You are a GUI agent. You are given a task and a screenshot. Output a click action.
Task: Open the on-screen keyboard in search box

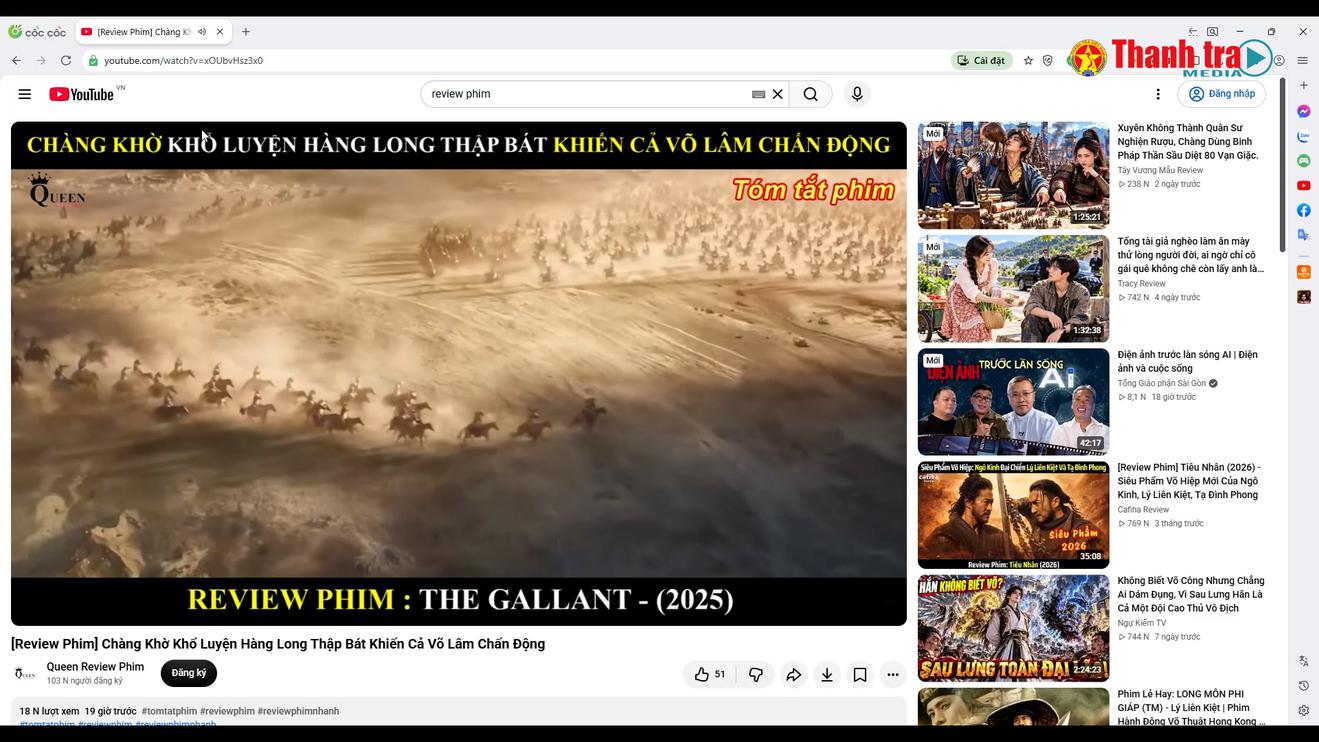tap(759, 94)
